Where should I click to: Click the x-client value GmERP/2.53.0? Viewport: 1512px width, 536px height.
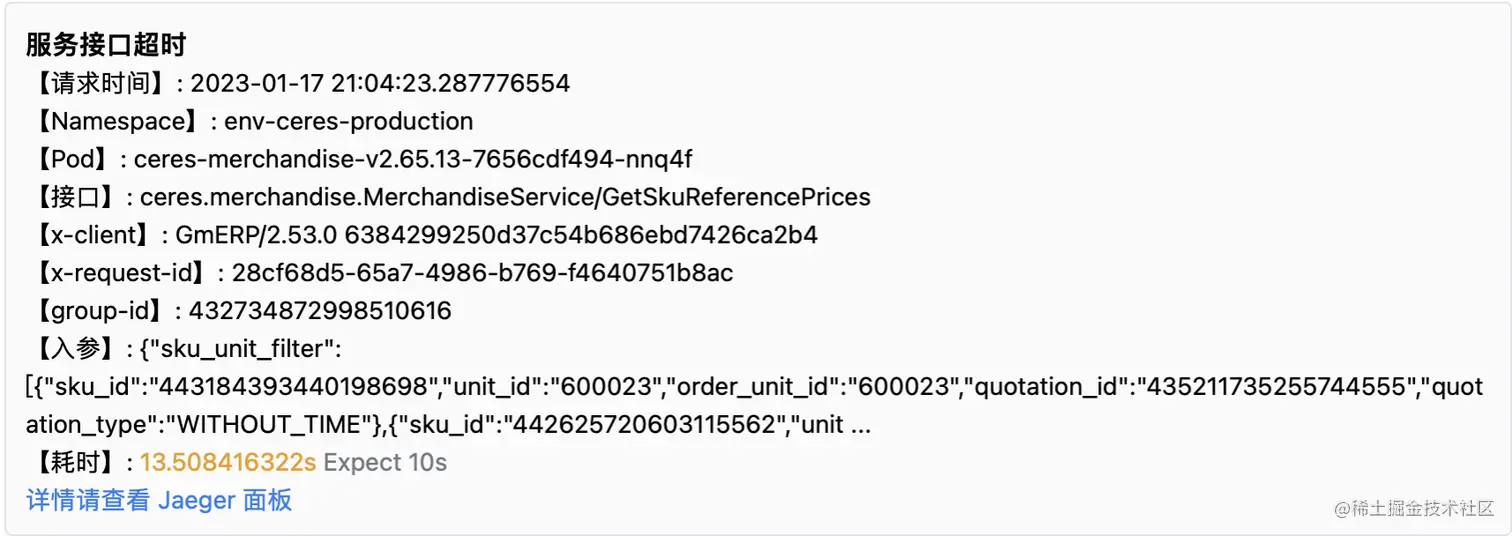(x=496, y=235)
